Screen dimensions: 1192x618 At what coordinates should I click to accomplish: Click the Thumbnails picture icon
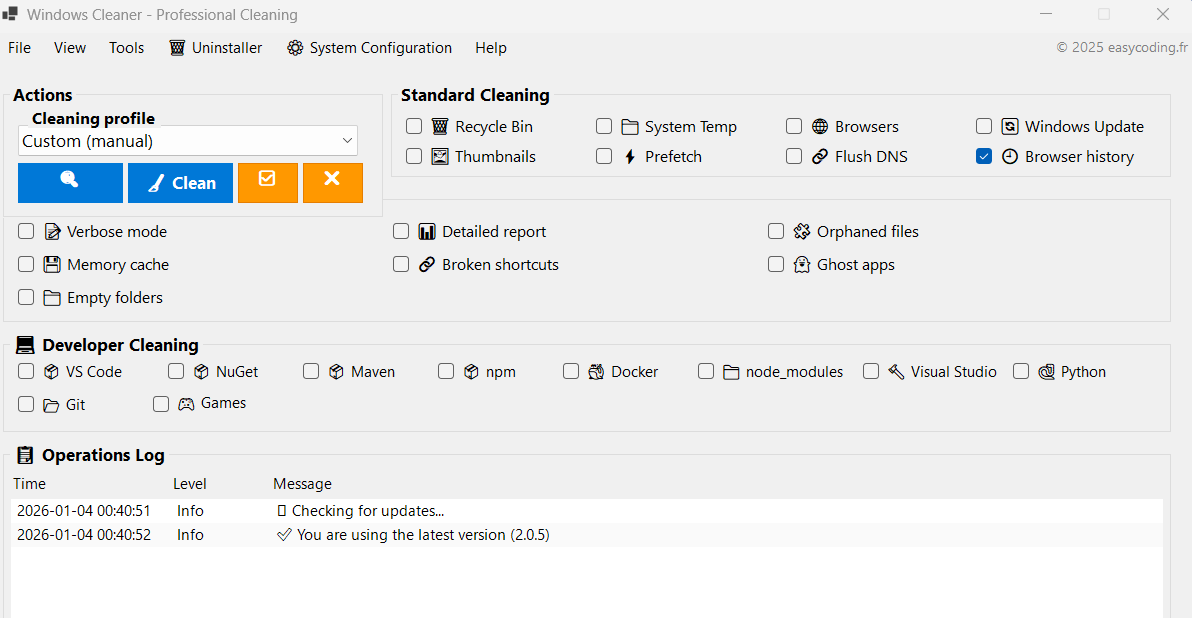pyautogui.click(x=440, y=157)
